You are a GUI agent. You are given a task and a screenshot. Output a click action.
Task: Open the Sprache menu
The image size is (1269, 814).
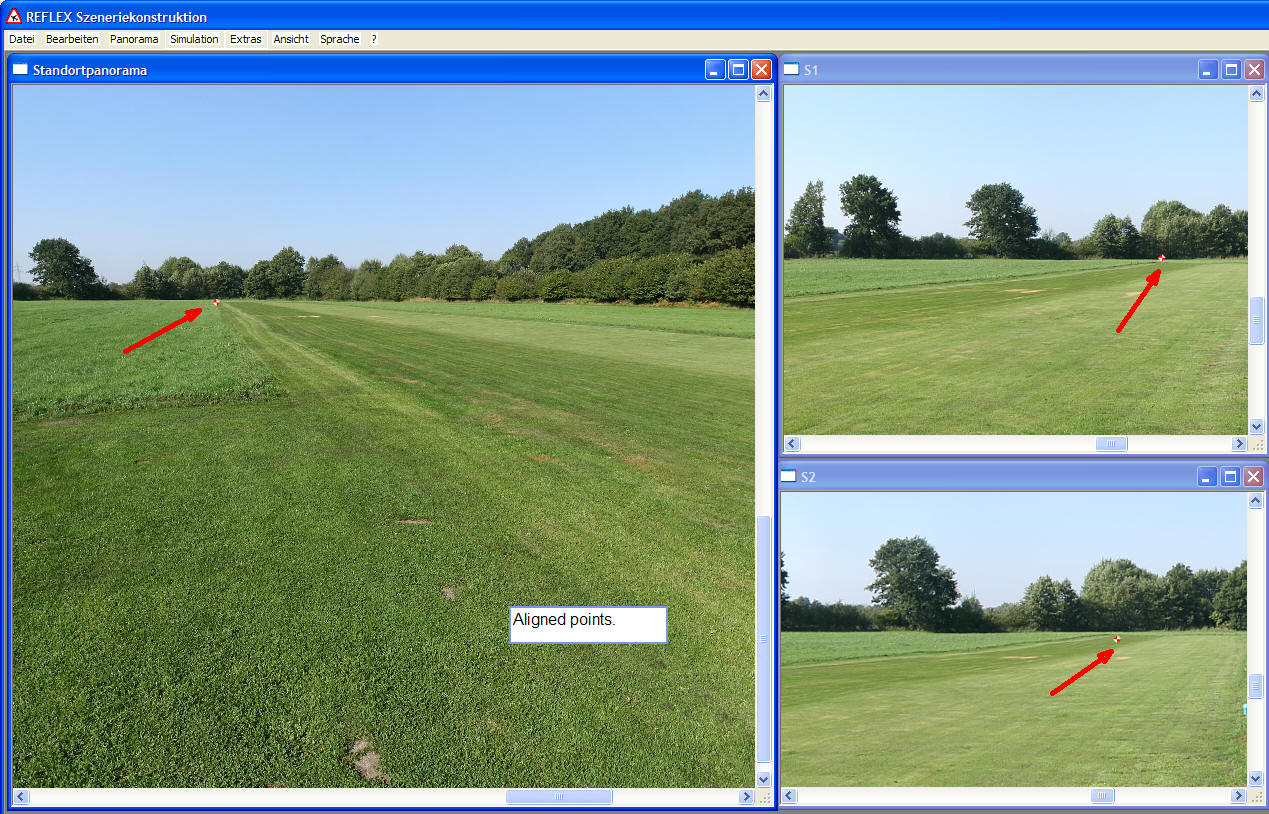tap(340, 39)
